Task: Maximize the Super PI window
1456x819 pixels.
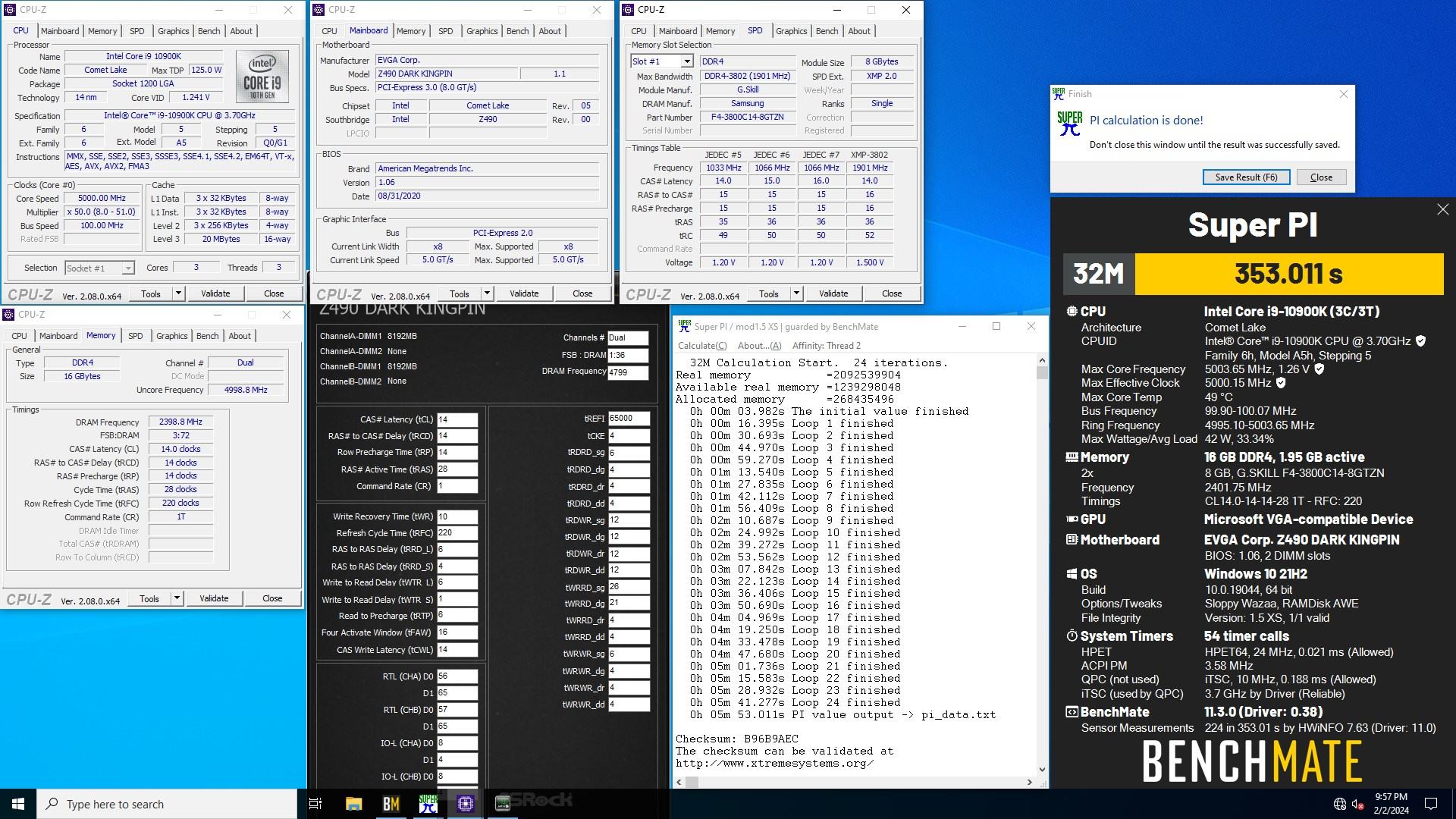Action: [996, 326]
